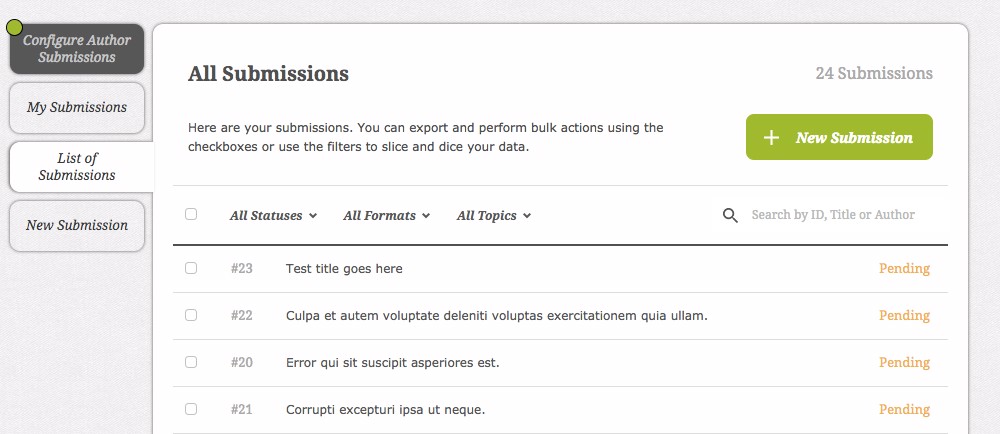Tick the checkbox for submission #20
This screenshot has height=434, width=1000.
click(191, 362)
